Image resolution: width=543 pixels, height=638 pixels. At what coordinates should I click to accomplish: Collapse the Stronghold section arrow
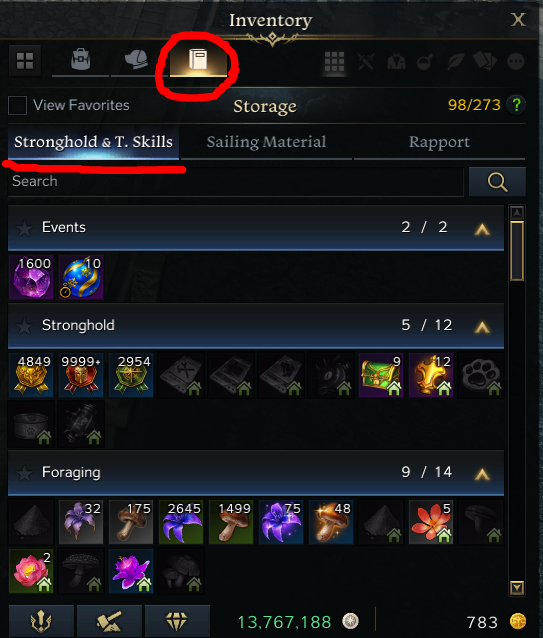click(x=482, y=327)
